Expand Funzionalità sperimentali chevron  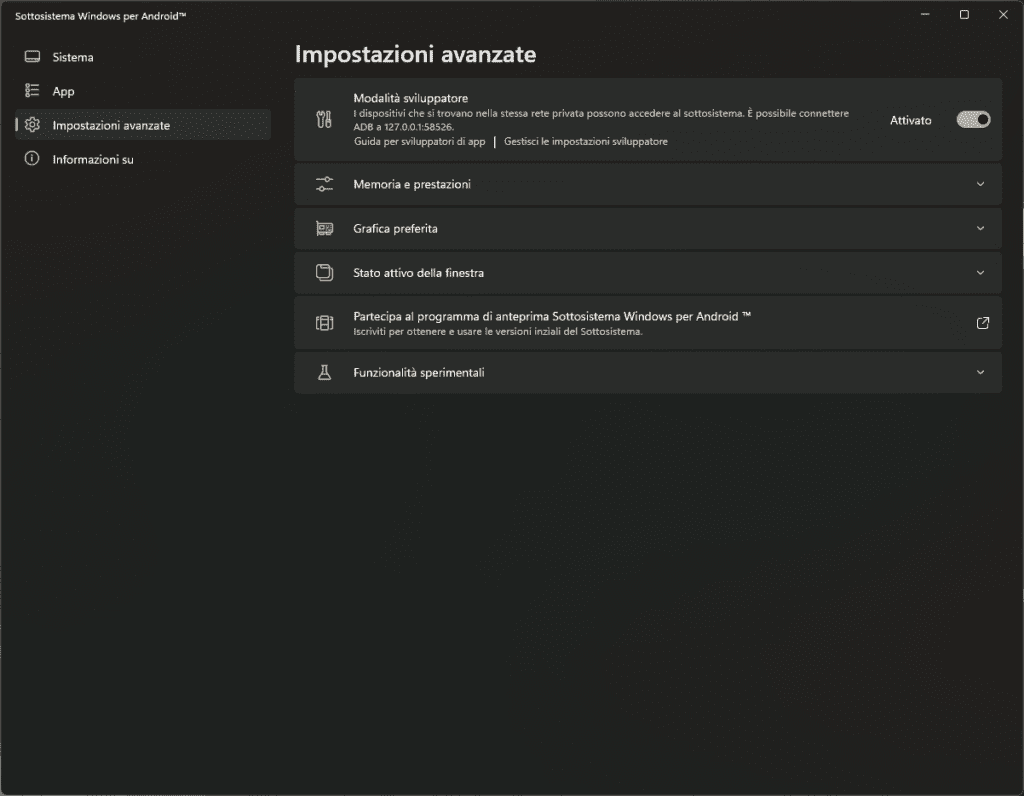(x=980, y=372)
